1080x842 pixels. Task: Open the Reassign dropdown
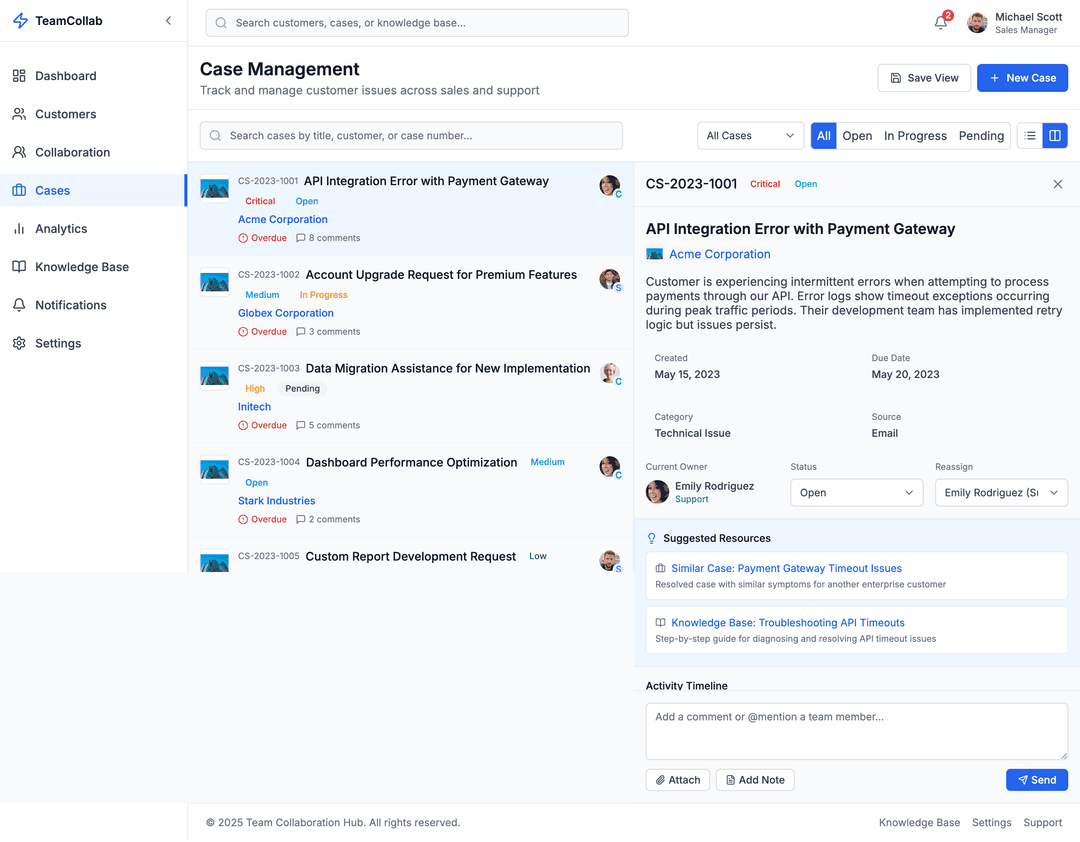pyautogui.click(x=1000, y=493)
